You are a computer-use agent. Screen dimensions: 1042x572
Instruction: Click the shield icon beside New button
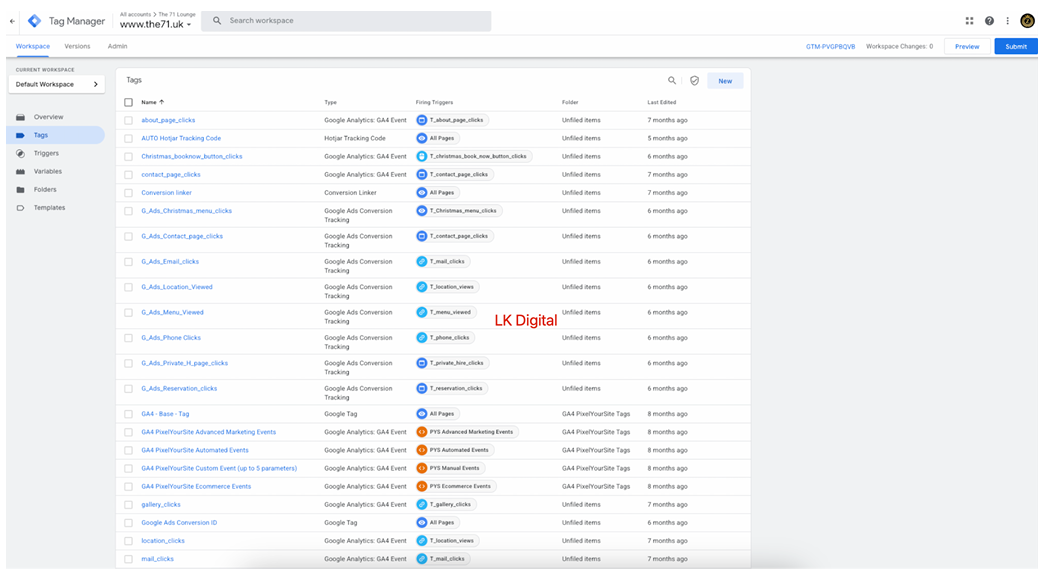click(x=694, y=80)
